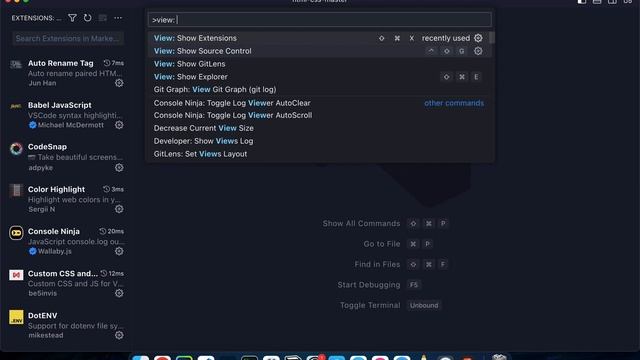Screen dimensions: 640x360
Task: Open CodeSnap extension logo
Action: pos(16,149)
